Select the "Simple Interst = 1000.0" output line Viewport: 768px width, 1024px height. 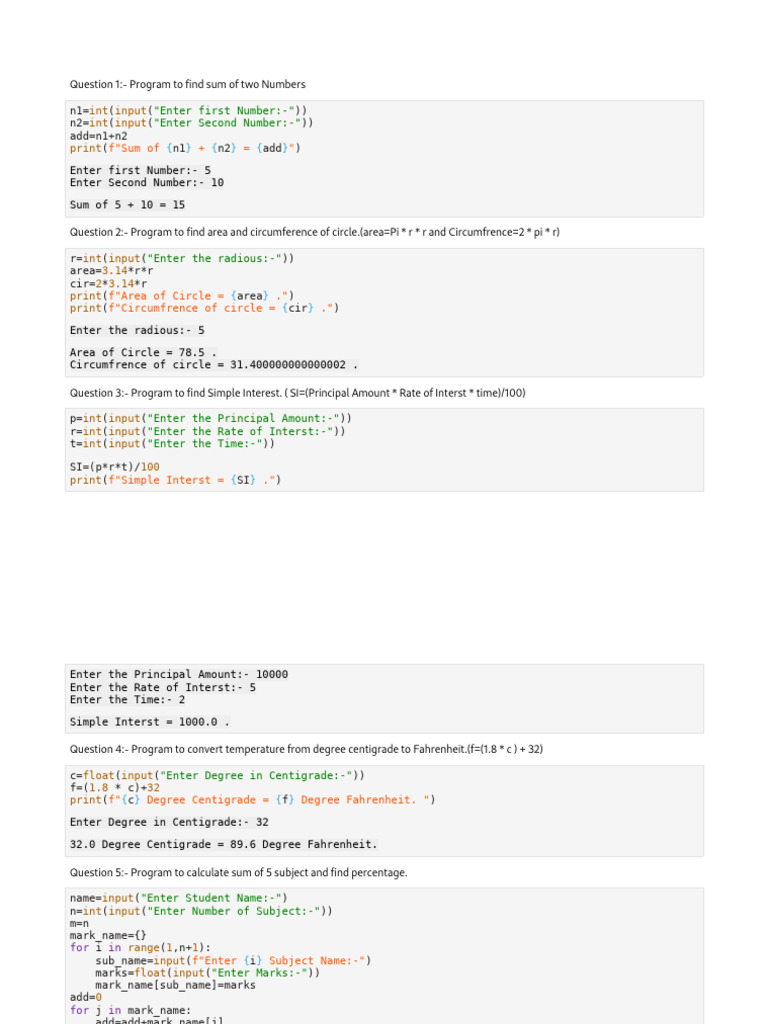point(150,722)
